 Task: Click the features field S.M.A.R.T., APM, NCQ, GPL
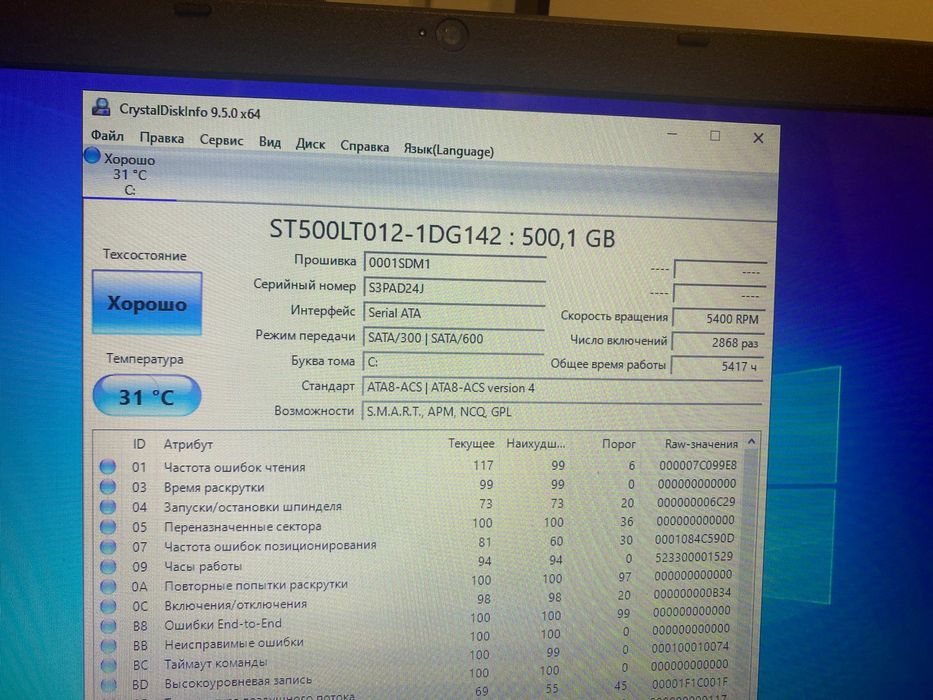[562, 412]
